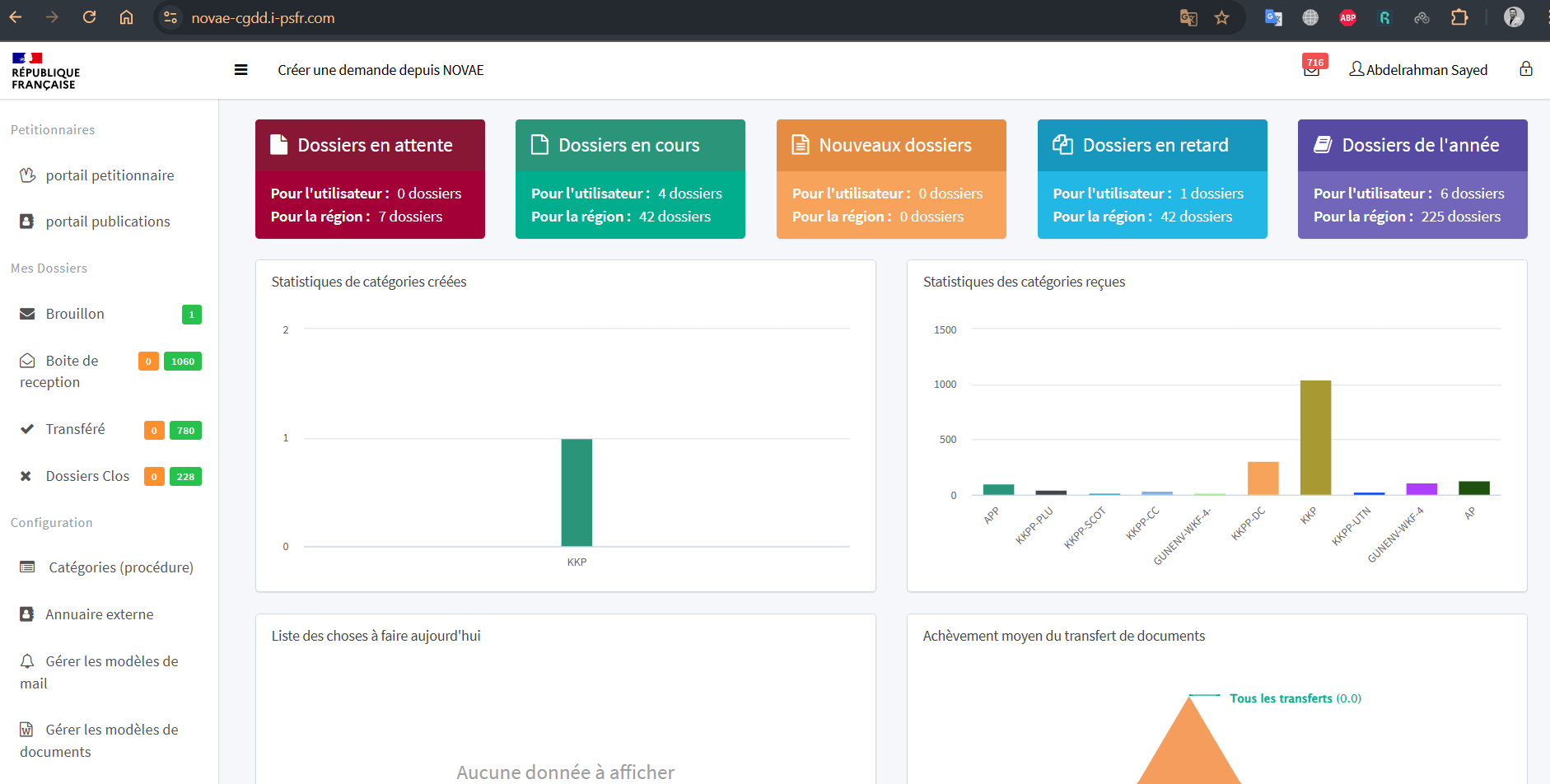This screenshot has width=1550, height=784.
Task: Open Brouillon using the envelope icon
Action: pos(26,313)
